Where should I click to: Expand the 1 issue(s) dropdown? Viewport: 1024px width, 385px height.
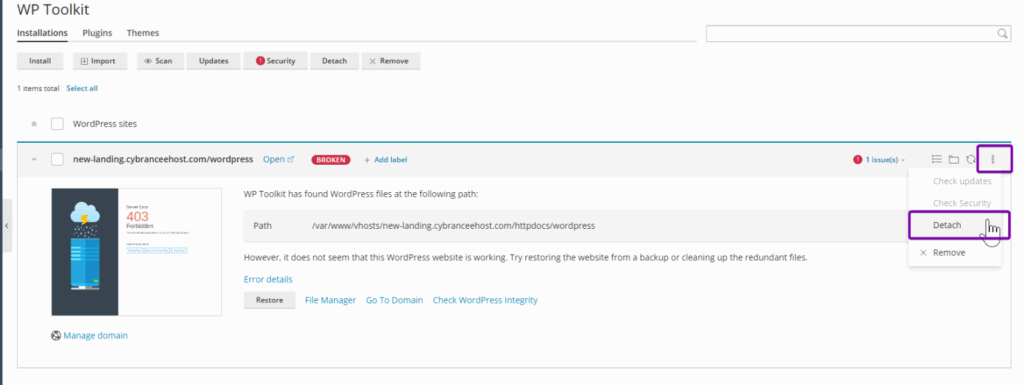[885, 159]
